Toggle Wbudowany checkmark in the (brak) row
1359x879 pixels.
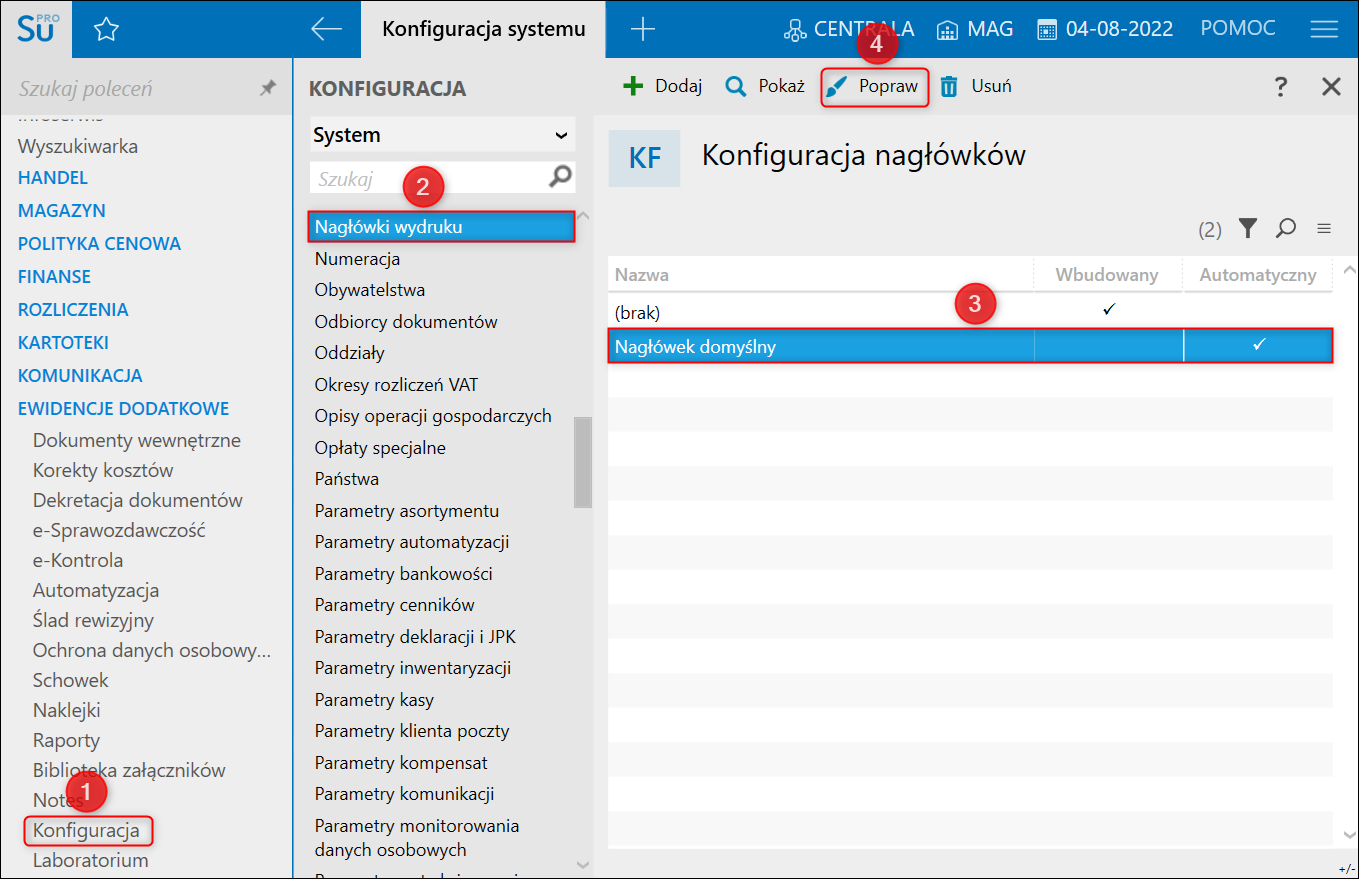pyautogui.click(x=1108, y=311)
